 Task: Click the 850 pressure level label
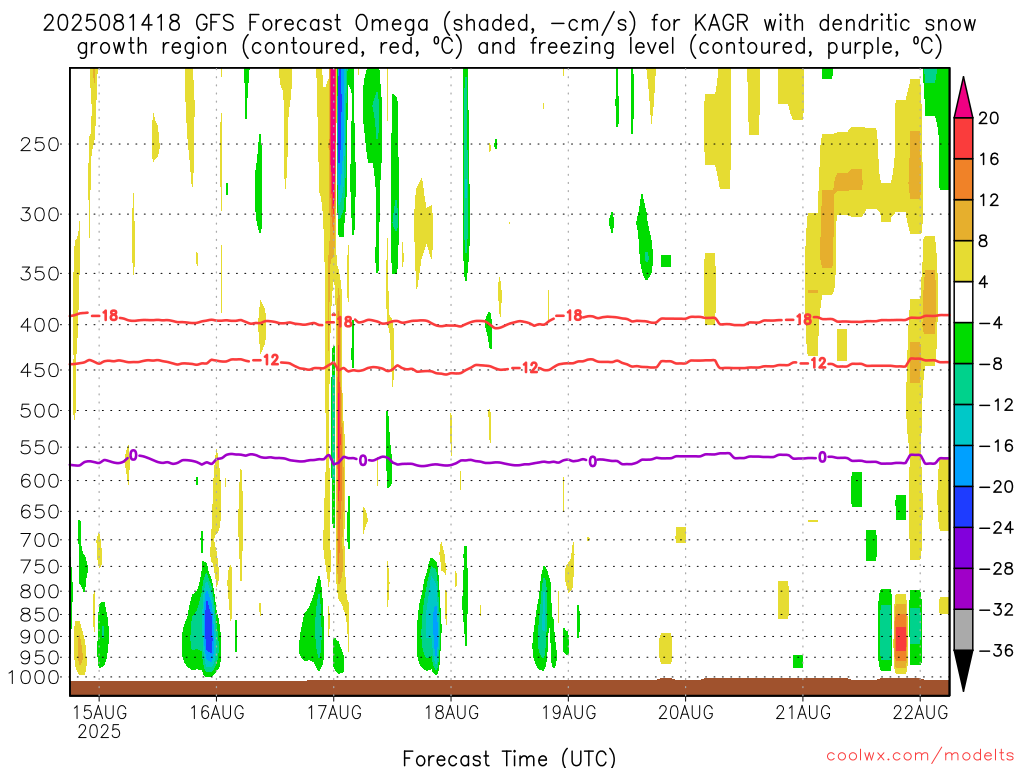click(39, 615)
